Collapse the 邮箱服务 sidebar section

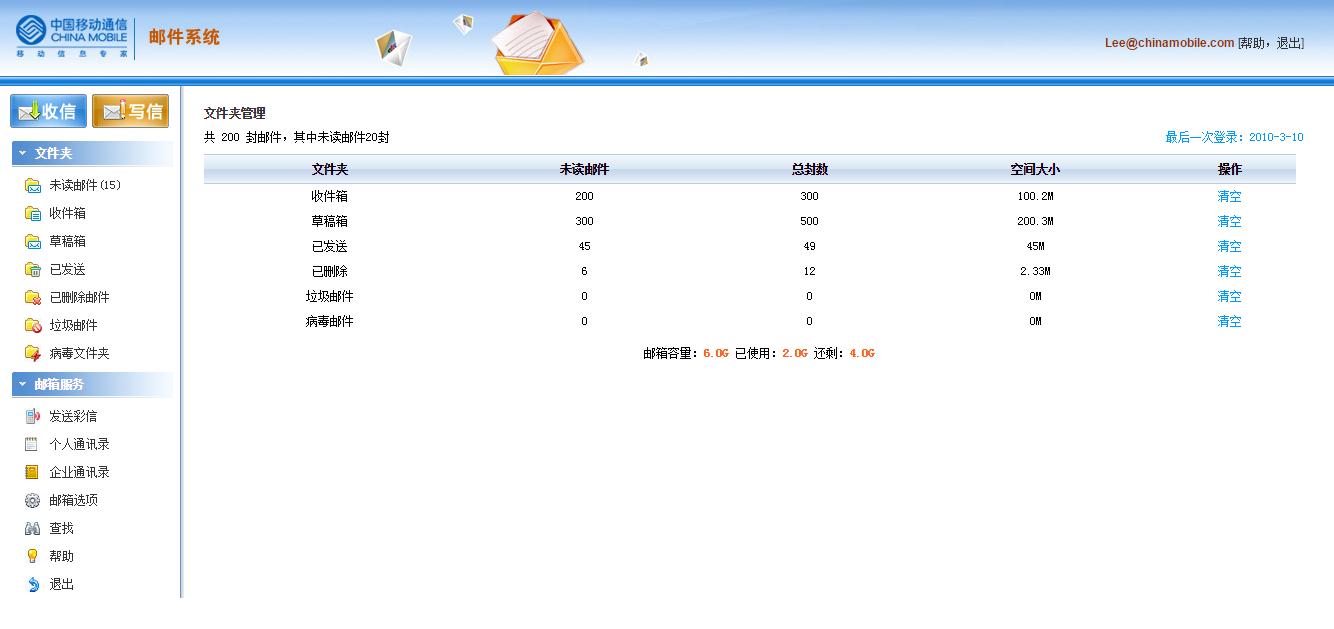(23, 384)
